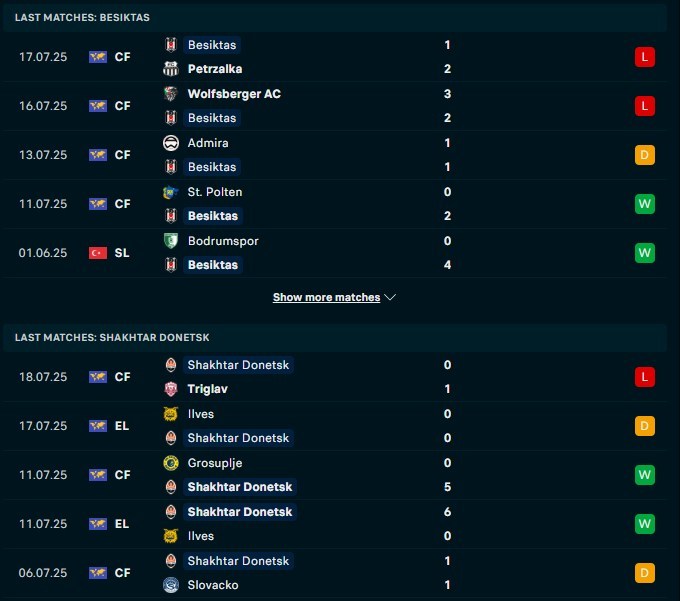
Task: Open the Last Matches: Besiktas section header
Action: click(x=82, y=17)
